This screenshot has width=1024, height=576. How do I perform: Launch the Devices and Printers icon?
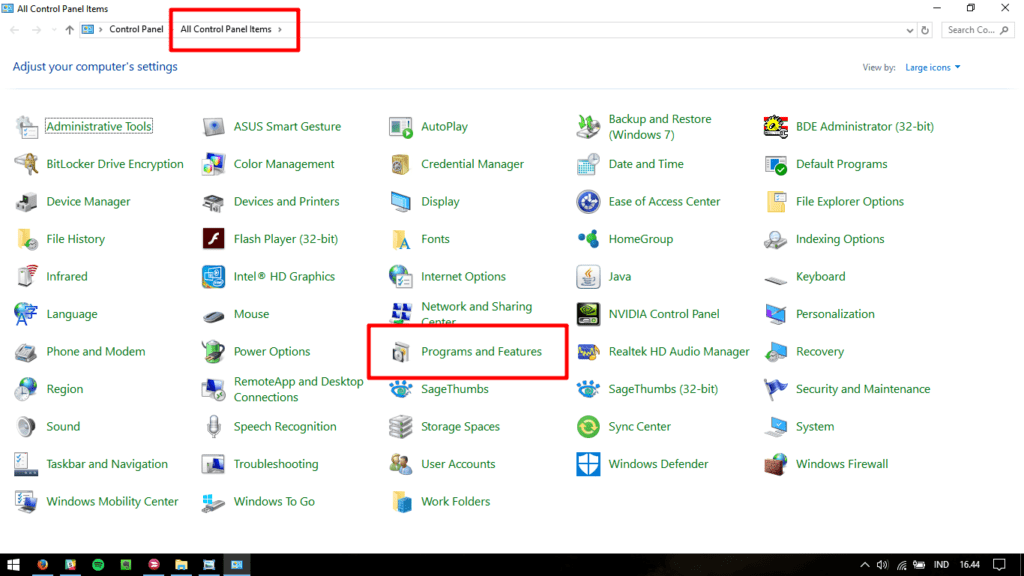pyautogui.click(x=214, y=202)
